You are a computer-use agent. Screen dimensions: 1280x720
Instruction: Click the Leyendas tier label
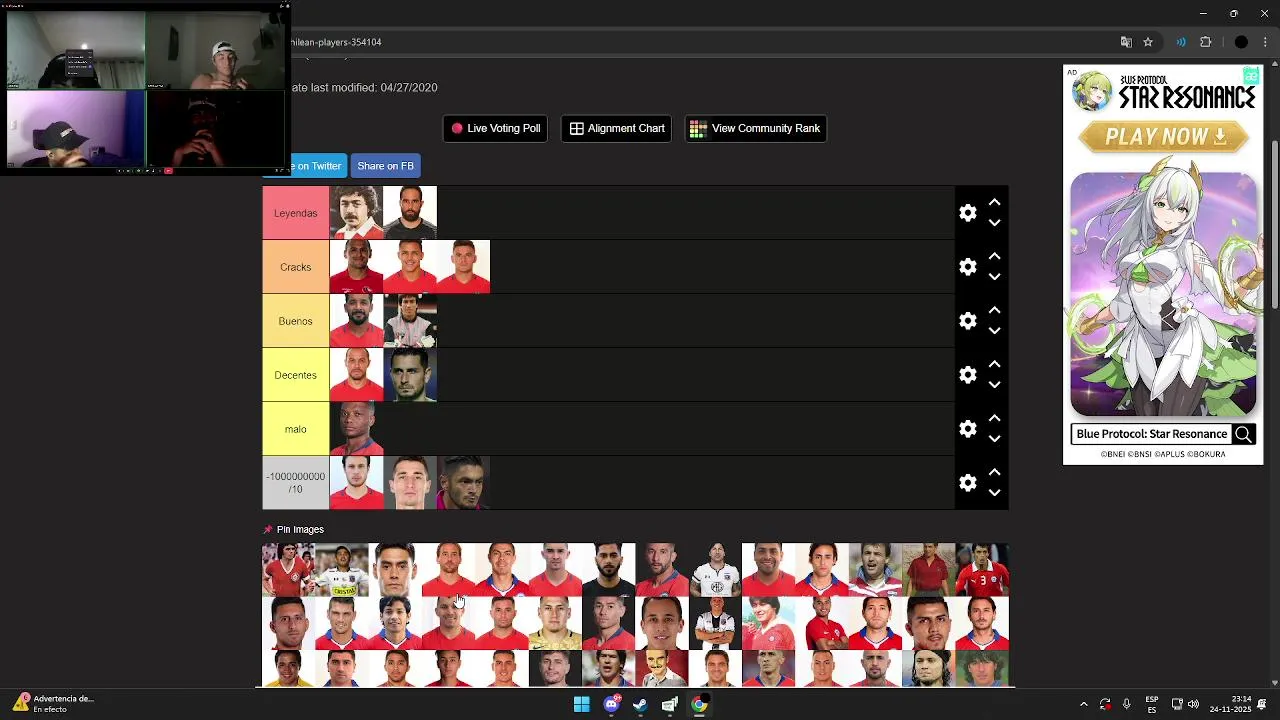point(295,213)
